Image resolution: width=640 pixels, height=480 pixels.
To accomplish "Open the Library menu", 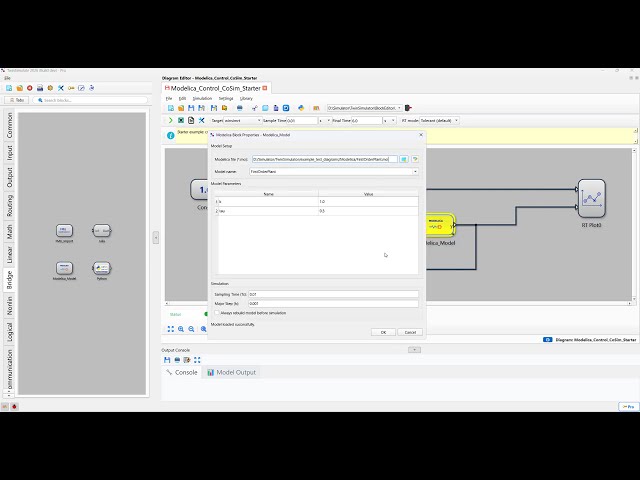I will [246, 98].
